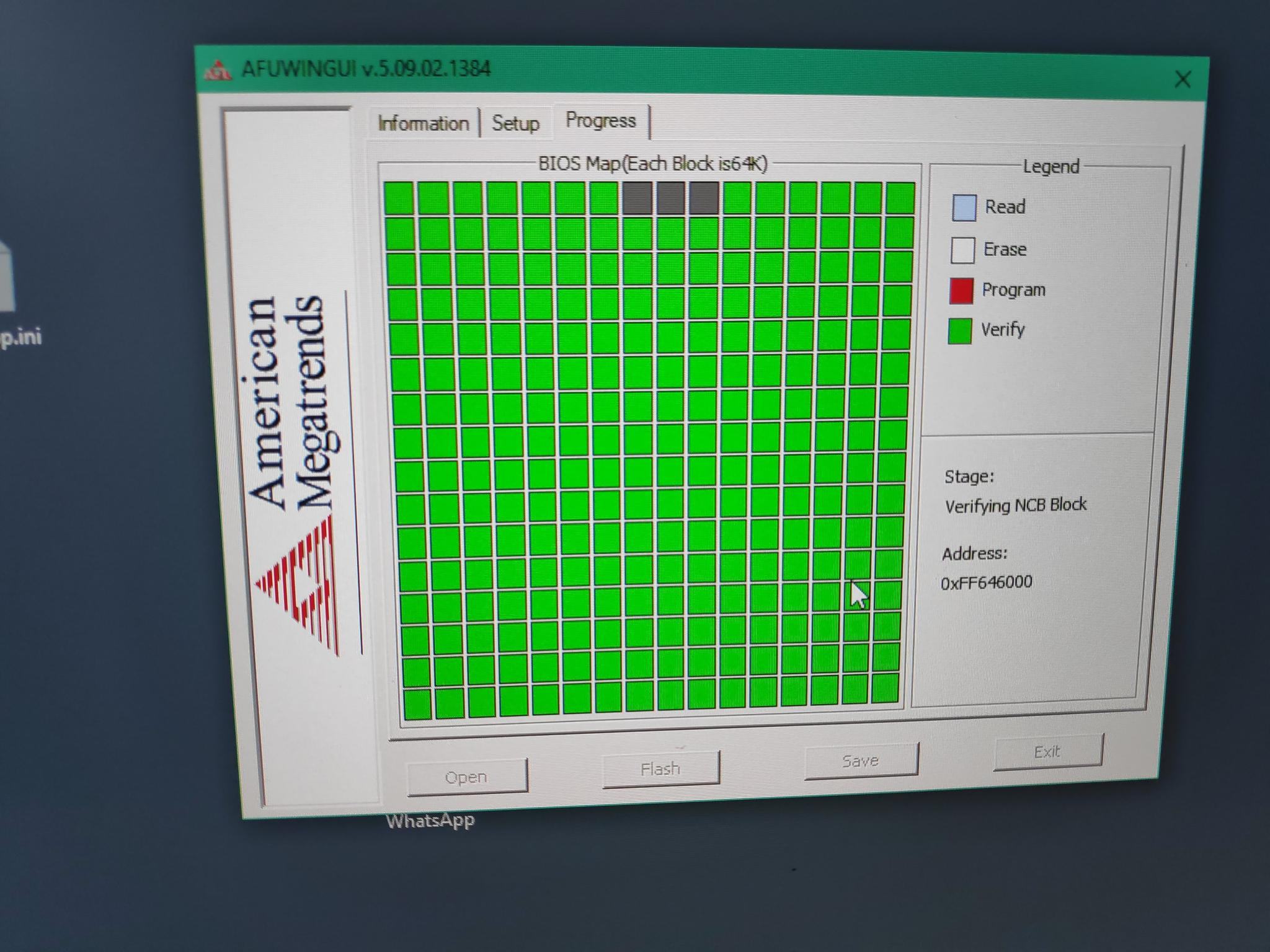Click the address value 0xFF646000
This screenshot has height=952, width=1270.
point(987,583)
